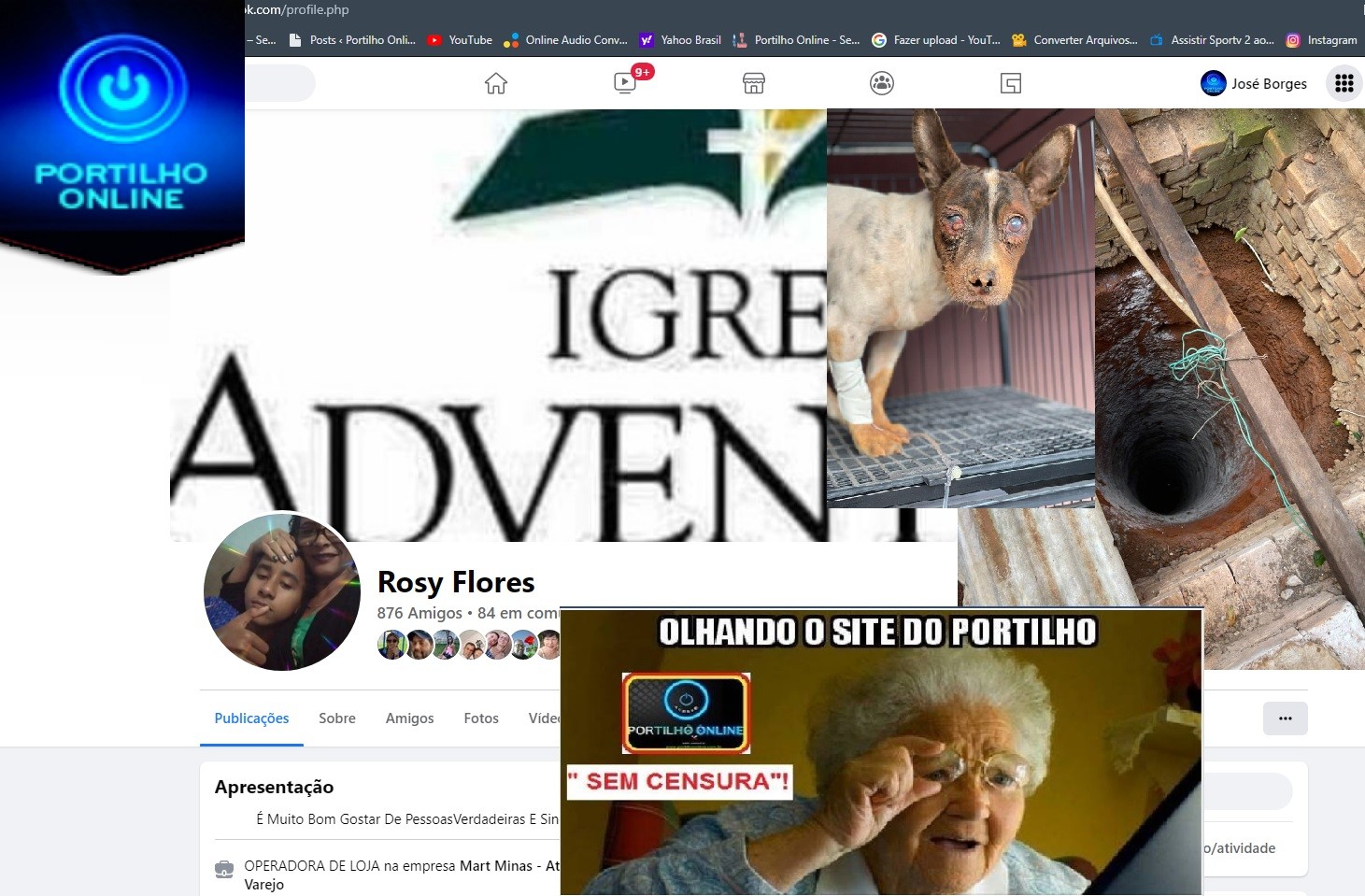Switch to the Fotos tab

pyautogui.click(x=481, y=718)
